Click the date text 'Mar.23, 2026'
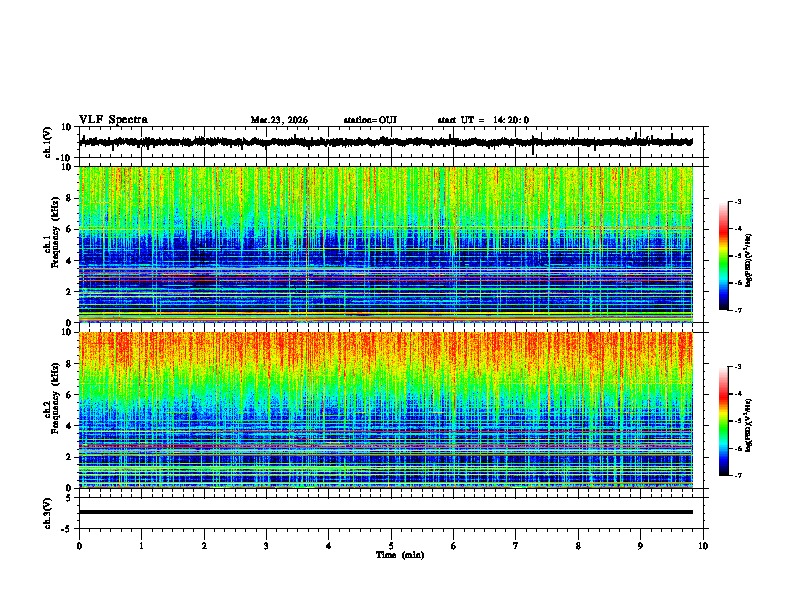Screen dimensions: 792x612 pyautogui.click(x=279, y=120)
